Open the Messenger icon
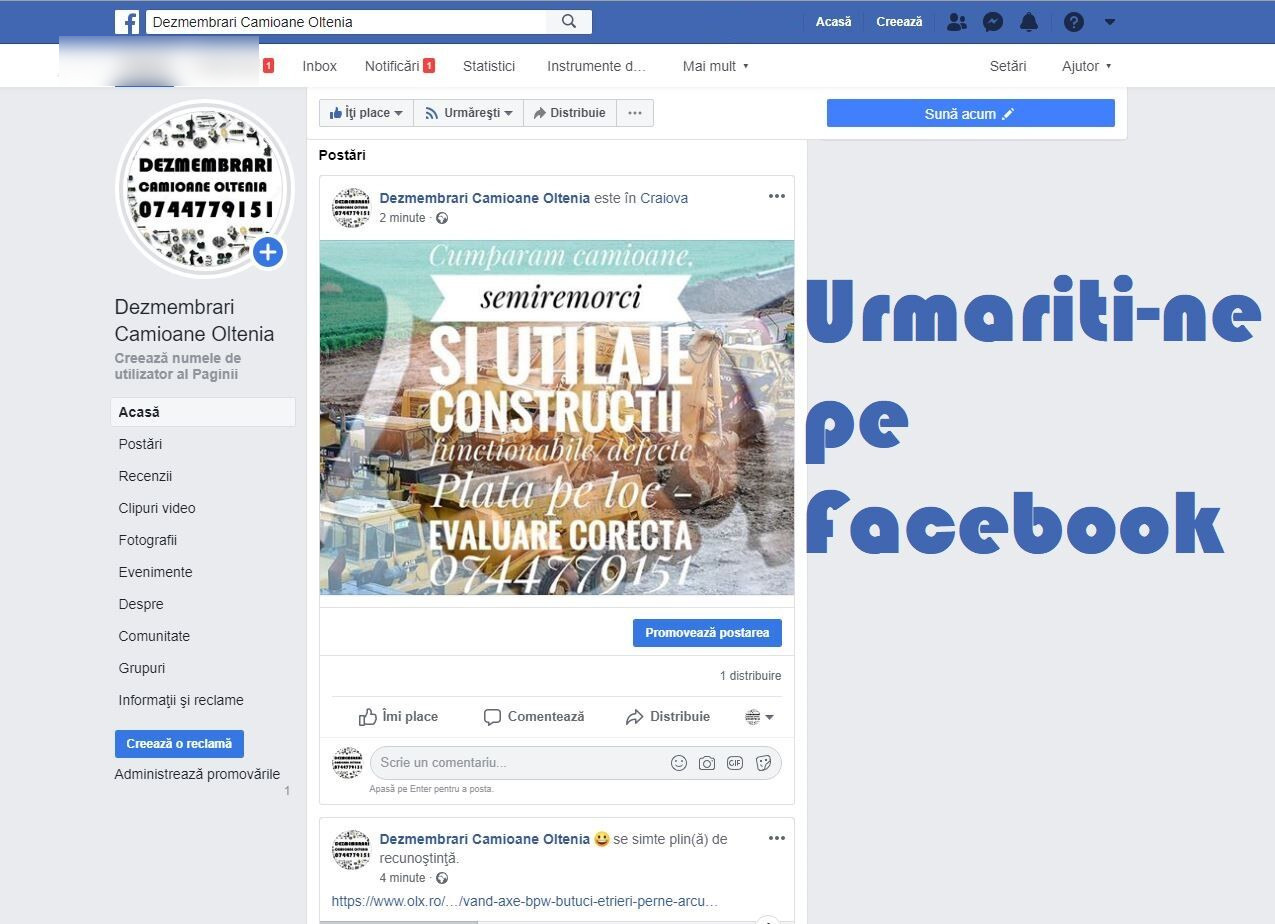The image size is (1275, 924). [x=993, y=22]
